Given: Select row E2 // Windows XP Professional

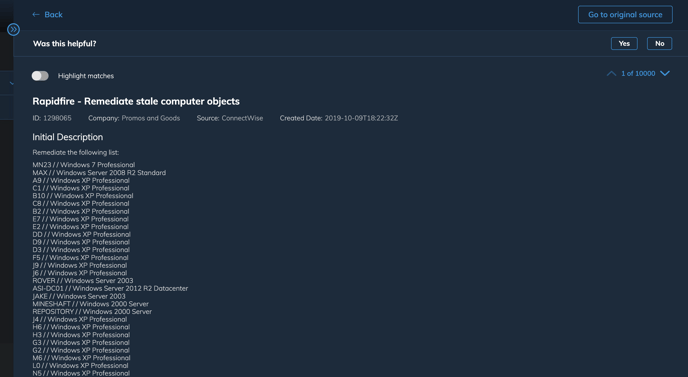Looking at the screenshot, I should (81, 227).
